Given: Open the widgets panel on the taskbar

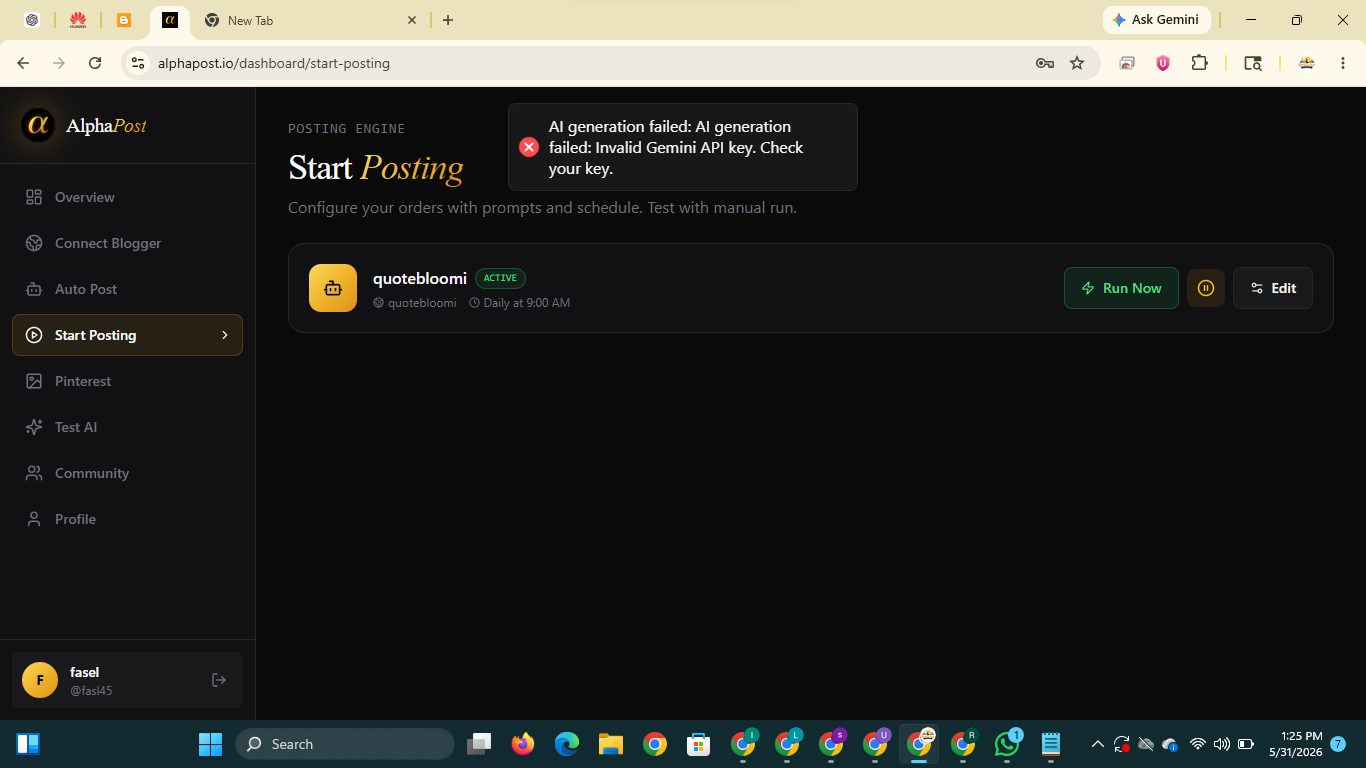Looking at the screenshot, I should [x=28, y=744].
